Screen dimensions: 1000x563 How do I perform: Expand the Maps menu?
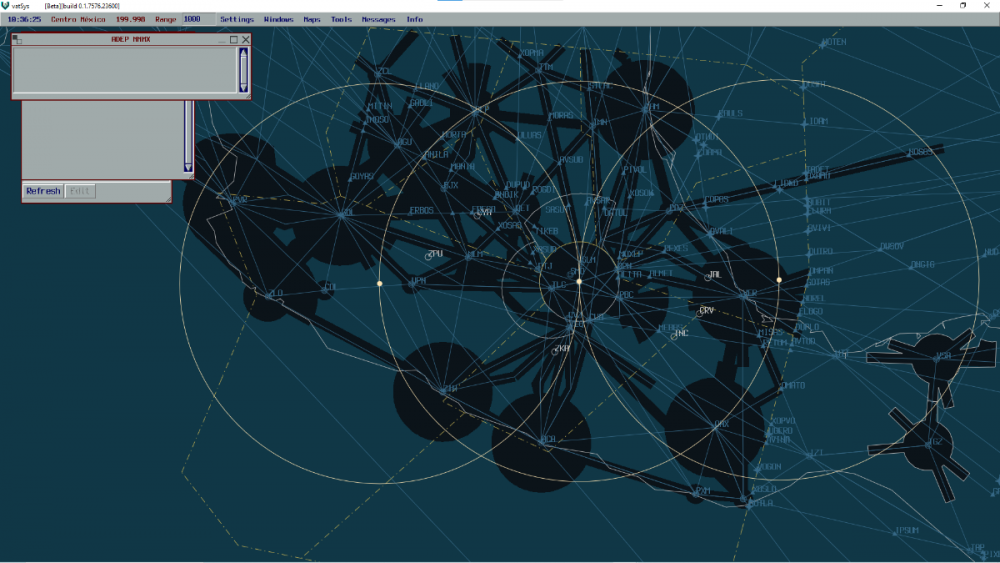pyautogui.click(x=312, y=19)
